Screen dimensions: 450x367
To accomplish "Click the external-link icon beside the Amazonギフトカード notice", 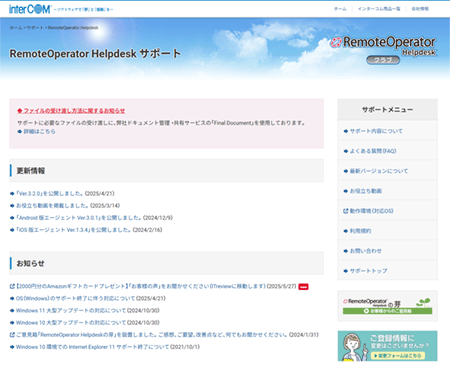I will [x=12, y=286].
